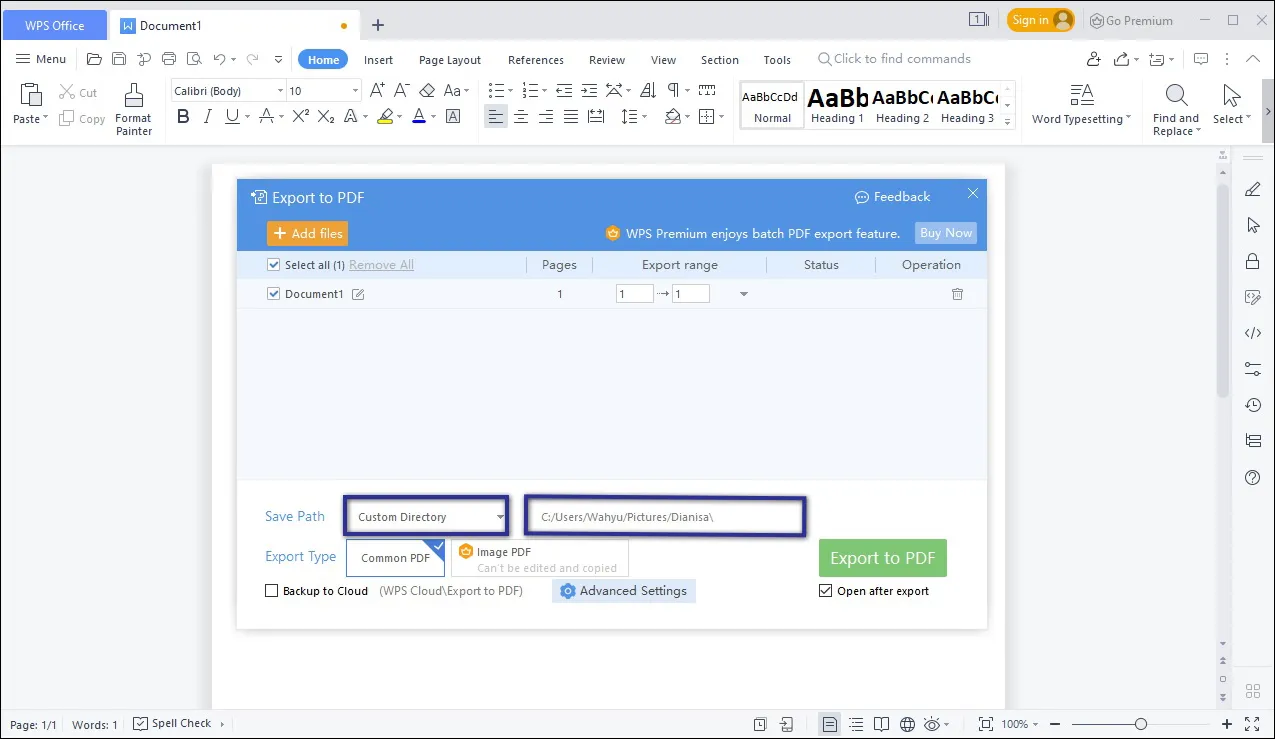Click rename pencil icon beside Document1
The height and width of the screenshot is (739, 1275).
click(x=358, y=294)
